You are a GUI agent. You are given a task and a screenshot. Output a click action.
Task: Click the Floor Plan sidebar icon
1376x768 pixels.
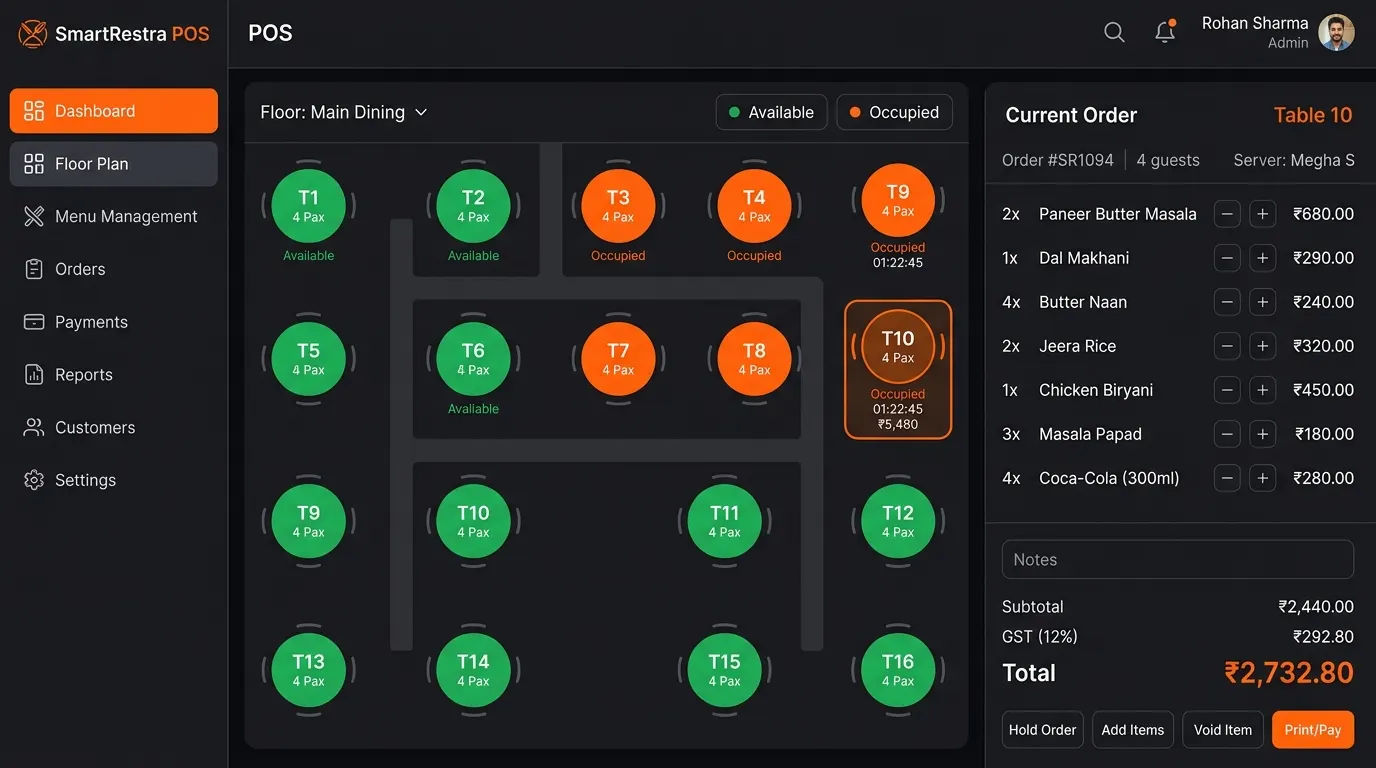[34, 164]
